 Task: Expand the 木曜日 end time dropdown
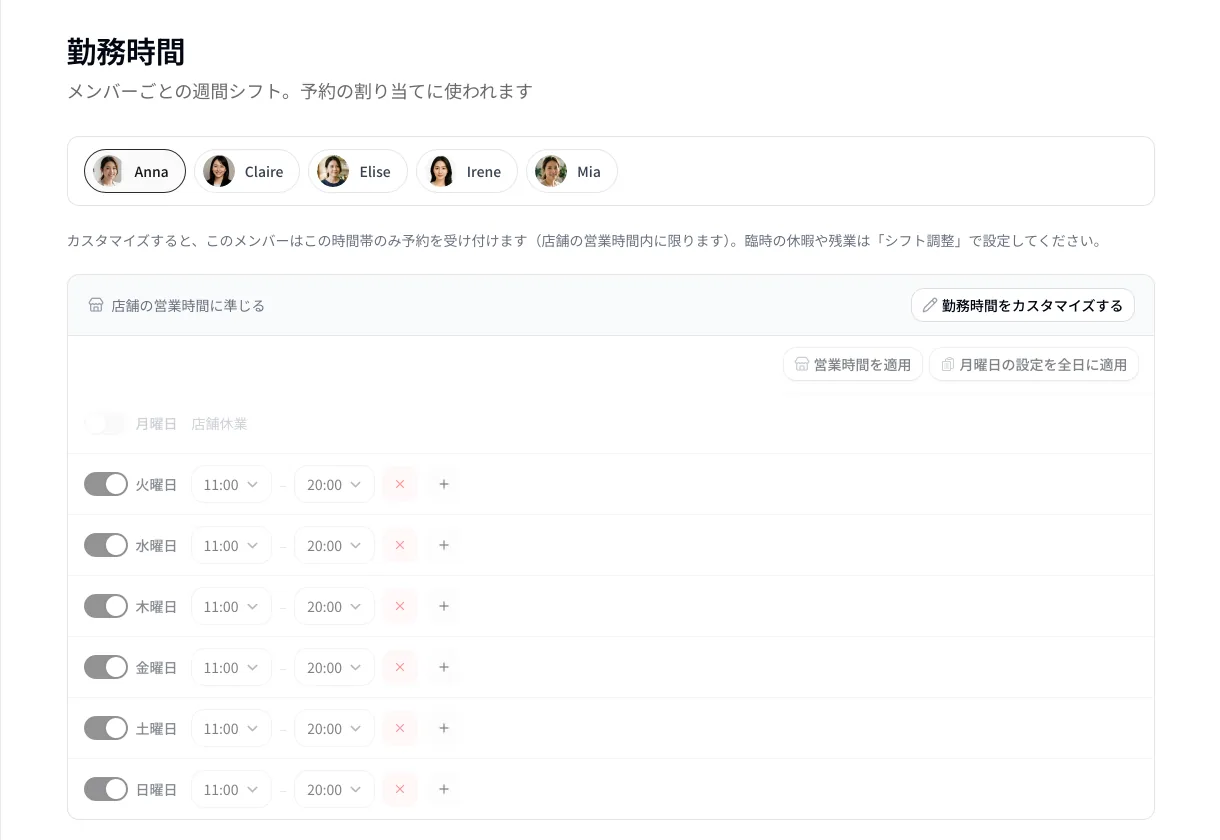coord(334,606)
